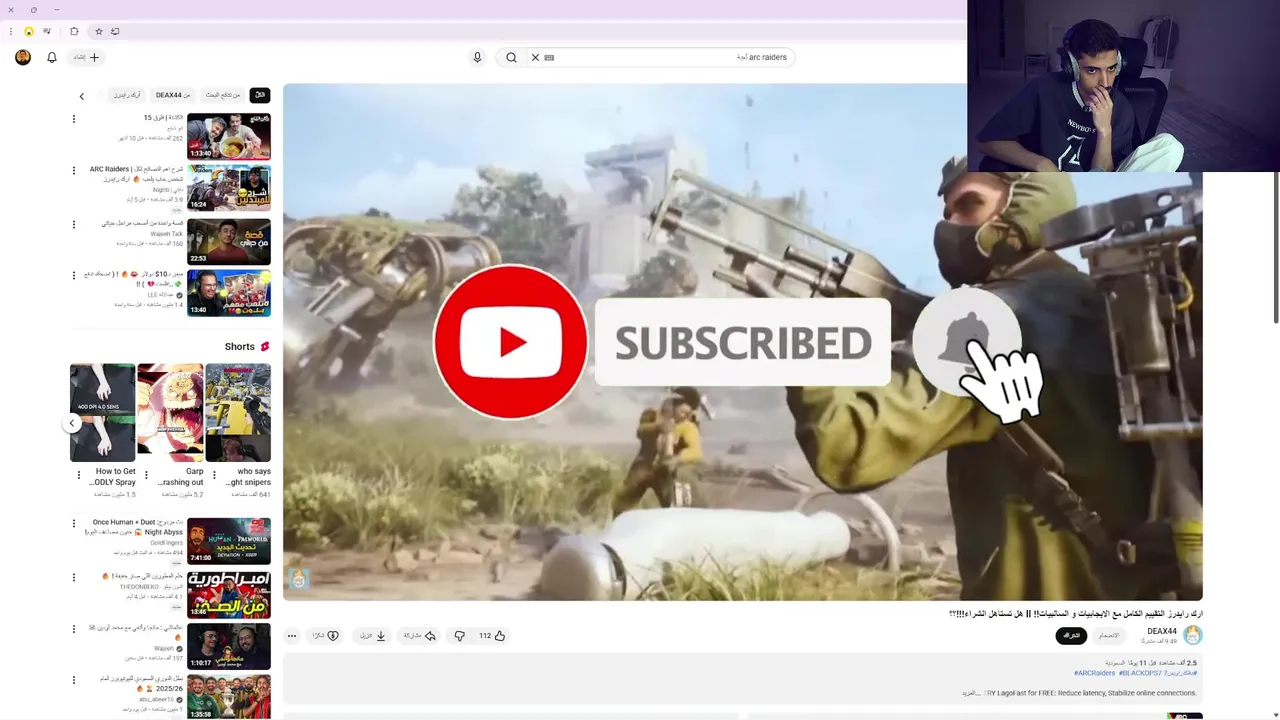Select the black 'All' filter chip
Viewport: 1280px width, 720px height.
point(260,95)
